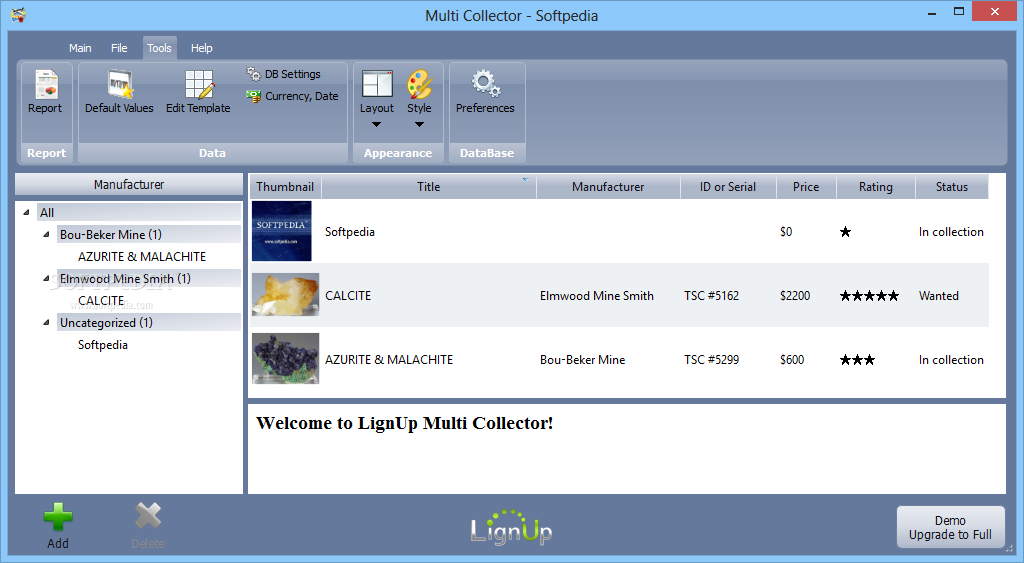The width and height of the screenshot is (1024, 563).
Task: Select the Tools ribbon tab
Action: pyautogui.click(x=159, y=48)
